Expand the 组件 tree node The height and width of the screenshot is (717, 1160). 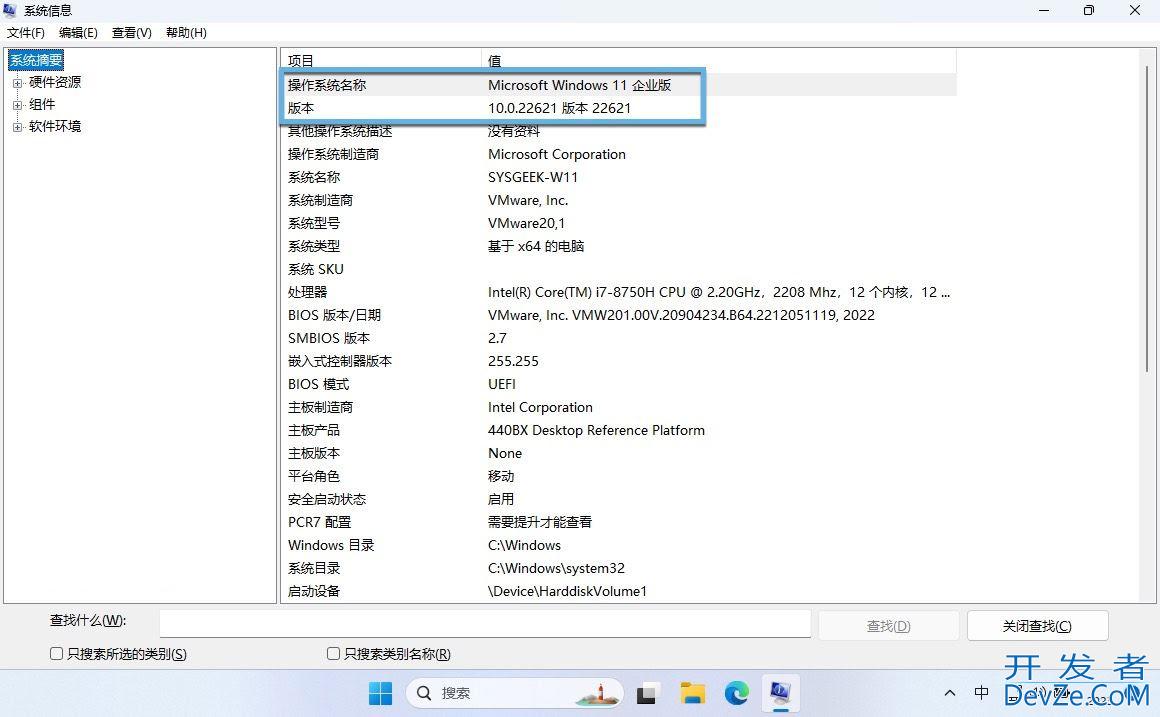click(17, 105)
